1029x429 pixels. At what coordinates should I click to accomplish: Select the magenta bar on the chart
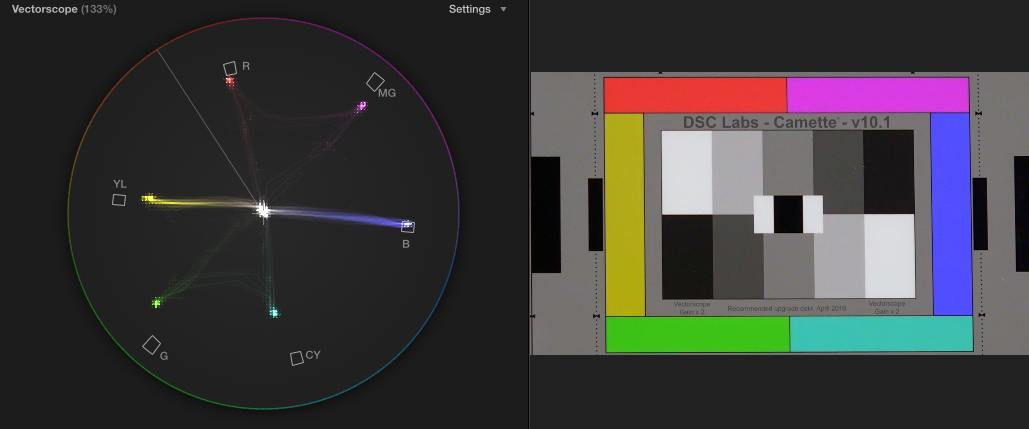(878, 94)
